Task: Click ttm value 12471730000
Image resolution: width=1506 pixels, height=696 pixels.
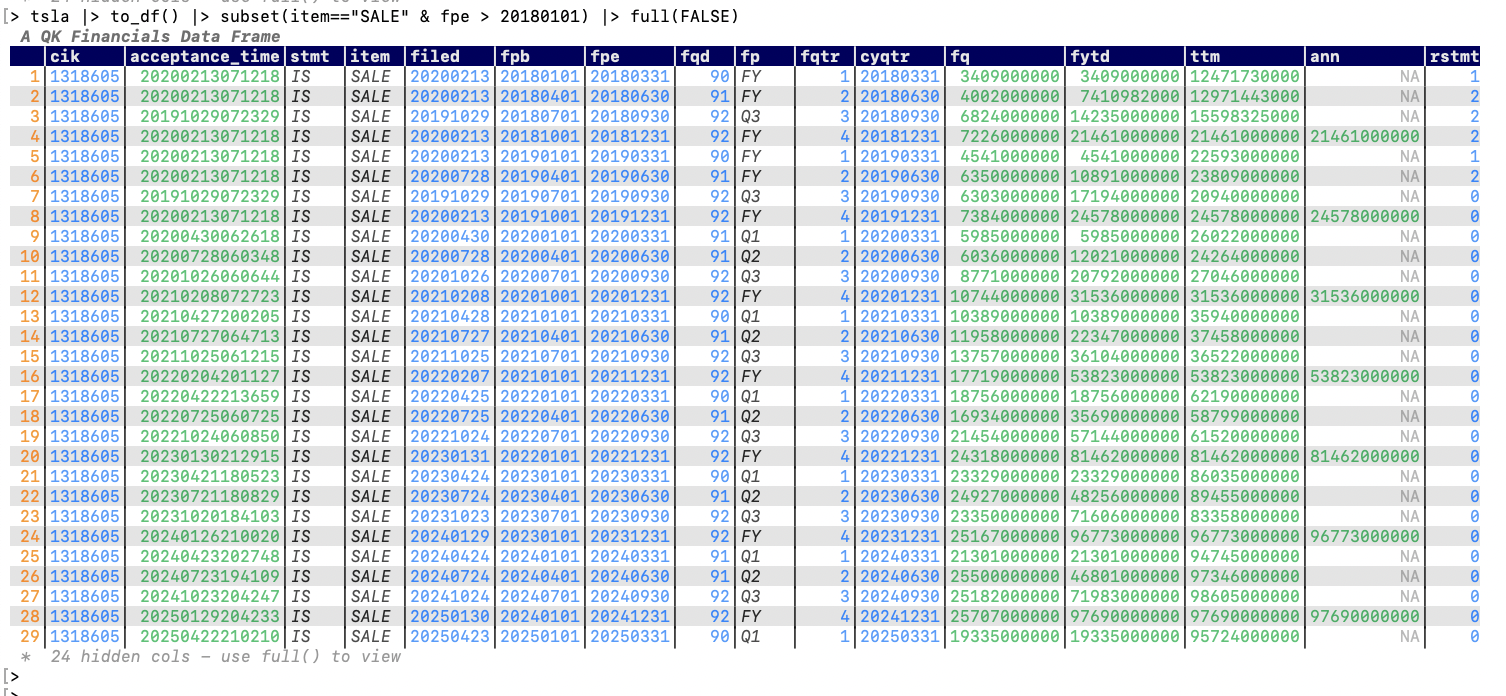Action: tap(1245, 76)
